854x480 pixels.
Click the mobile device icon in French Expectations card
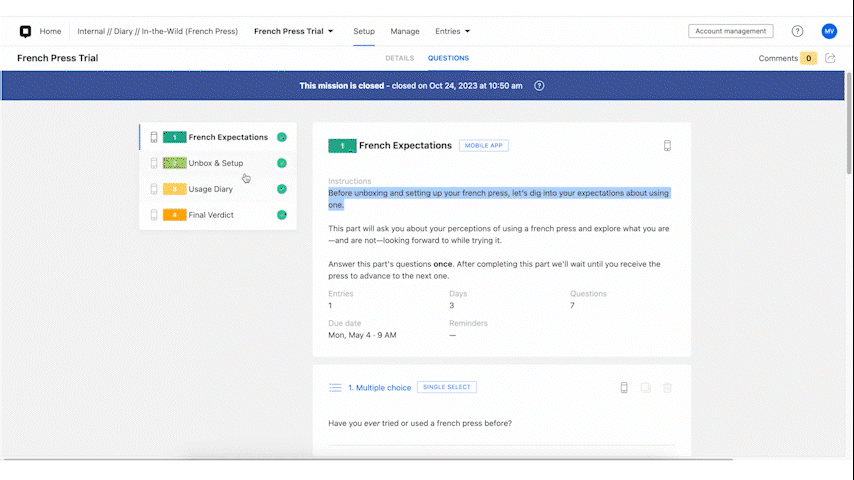coord(667,146)
